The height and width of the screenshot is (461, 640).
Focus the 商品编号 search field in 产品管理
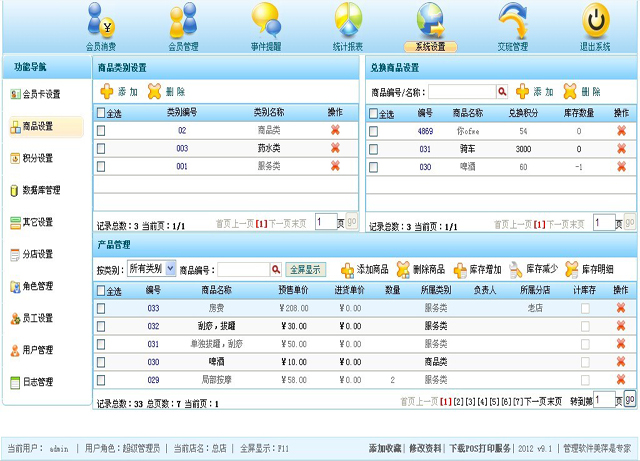pos(243,269)
